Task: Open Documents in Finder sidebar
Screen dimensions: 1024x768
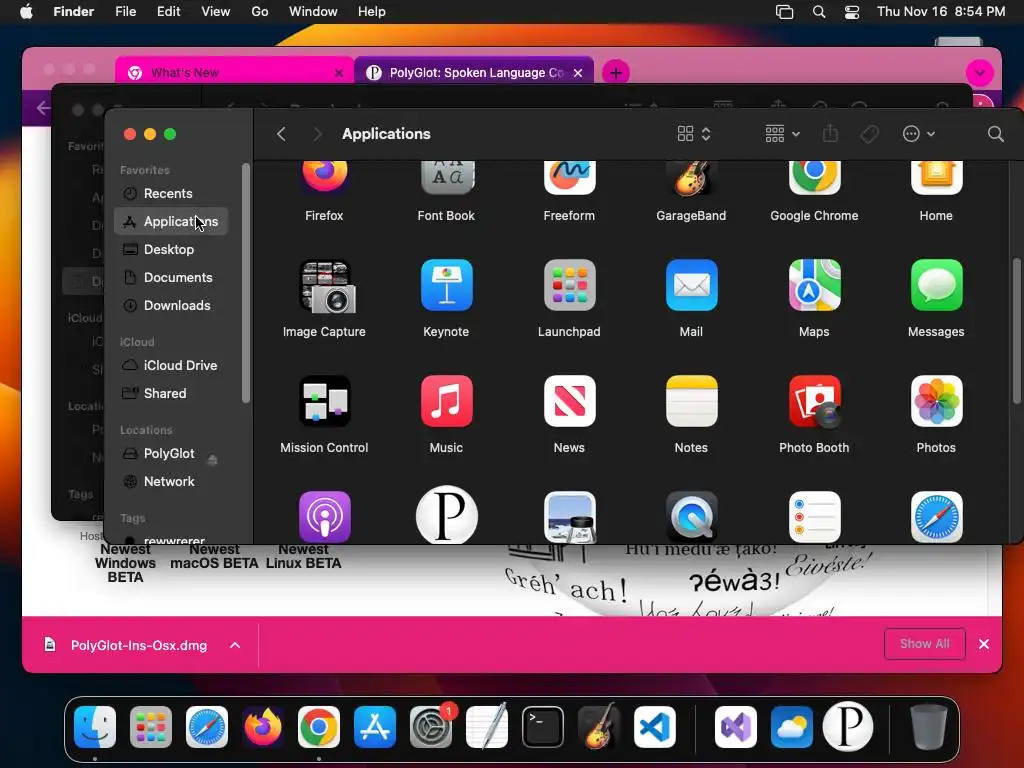Action: pos(171,278)
